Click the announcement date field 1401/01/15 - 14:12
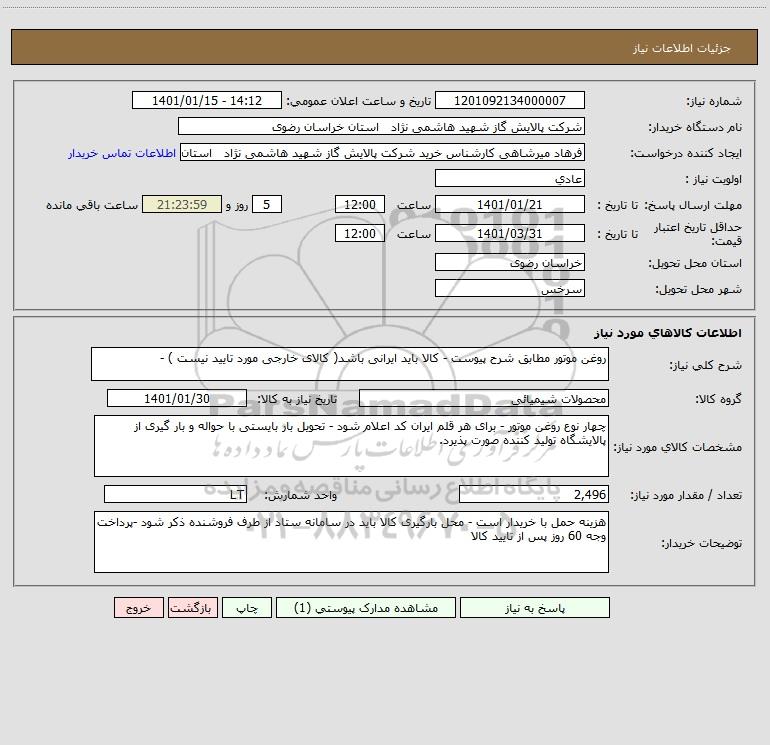This screenshot has height=745, width=770. [207, 100]
